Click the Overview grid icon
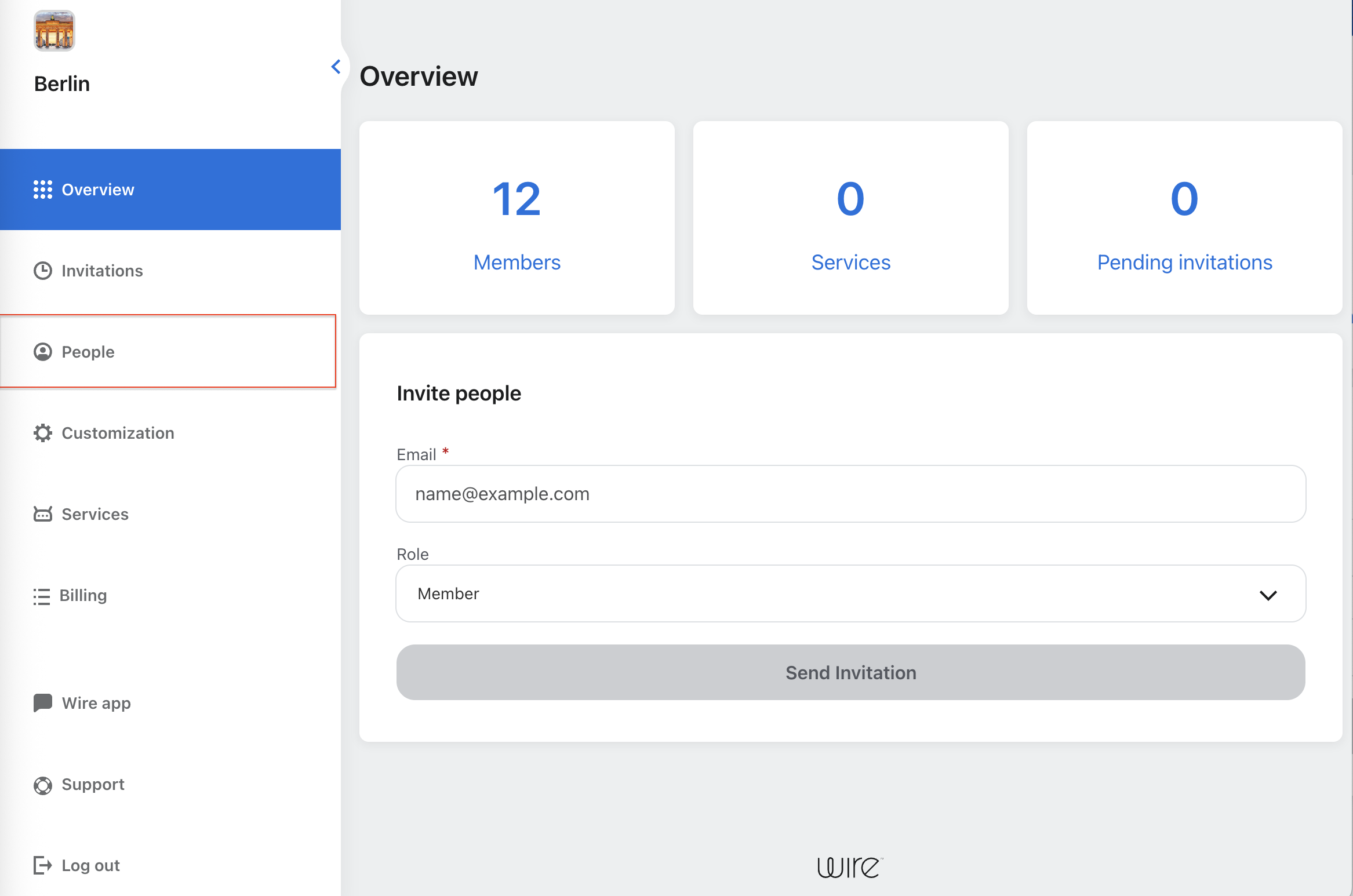Screen dimensions: 1353x896 [43, 190]
